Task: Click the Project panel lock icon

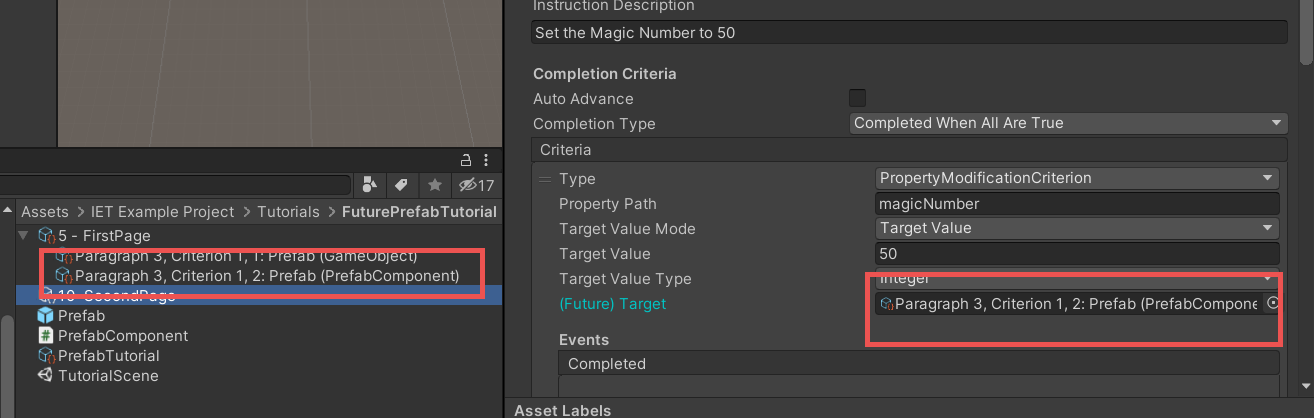Action: tap(465, 160)
